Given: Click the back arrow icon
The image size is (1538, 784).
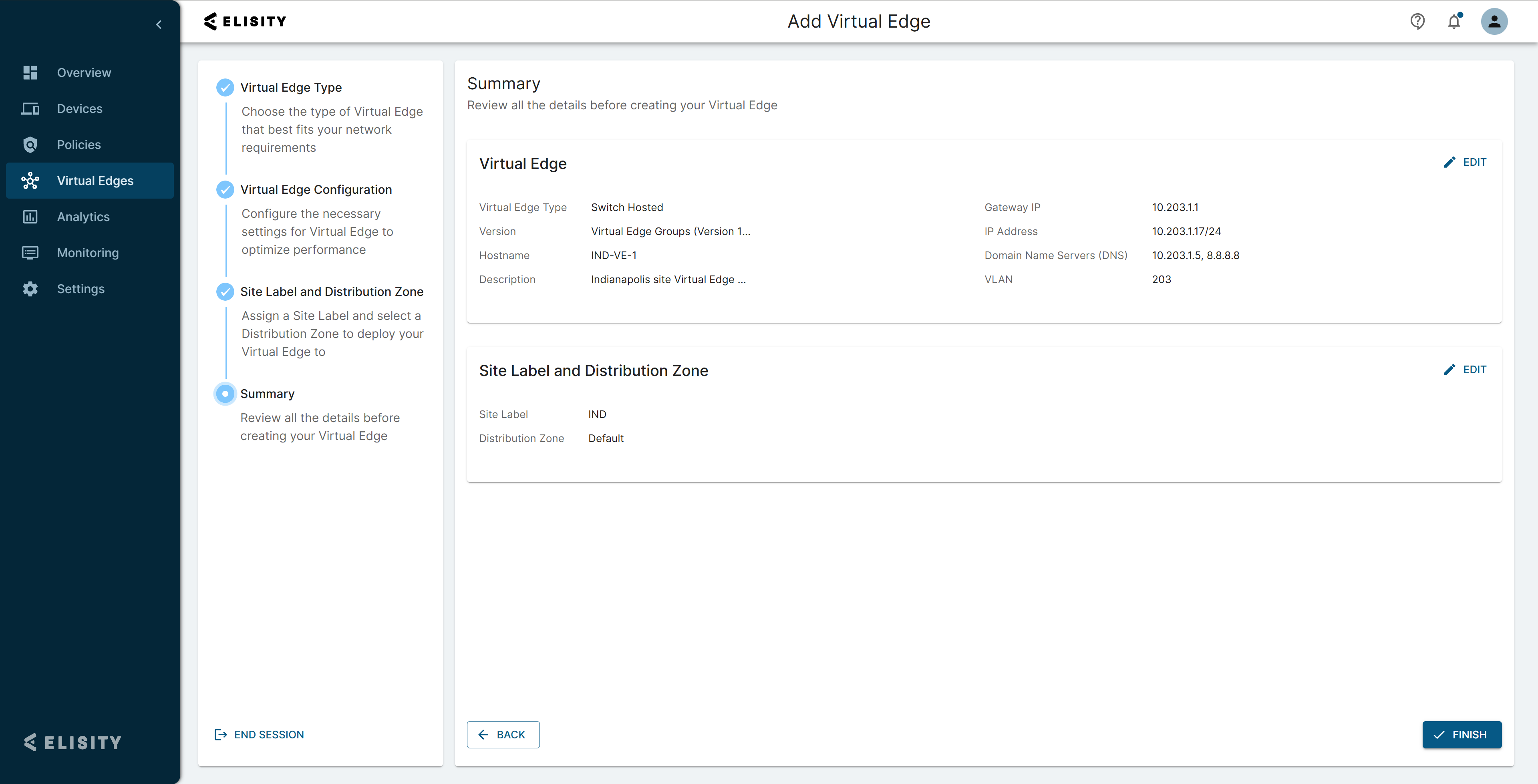Looking at the screenshot, I should tap(483, 734).
